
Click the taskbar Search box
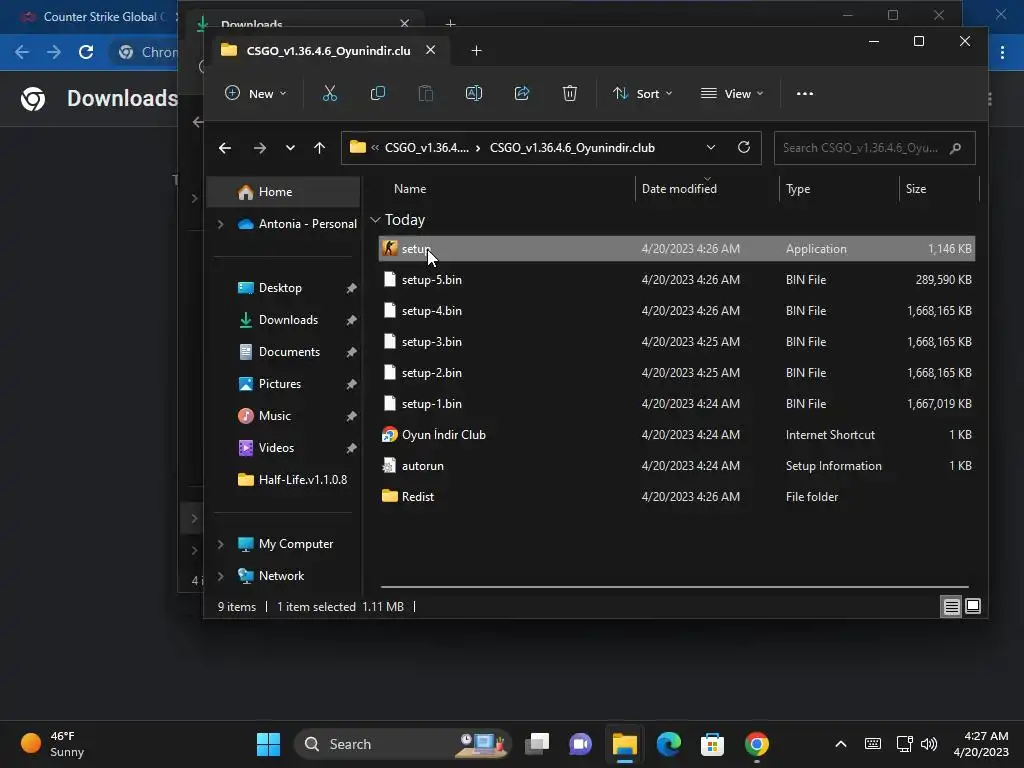(x=402, y=744)
